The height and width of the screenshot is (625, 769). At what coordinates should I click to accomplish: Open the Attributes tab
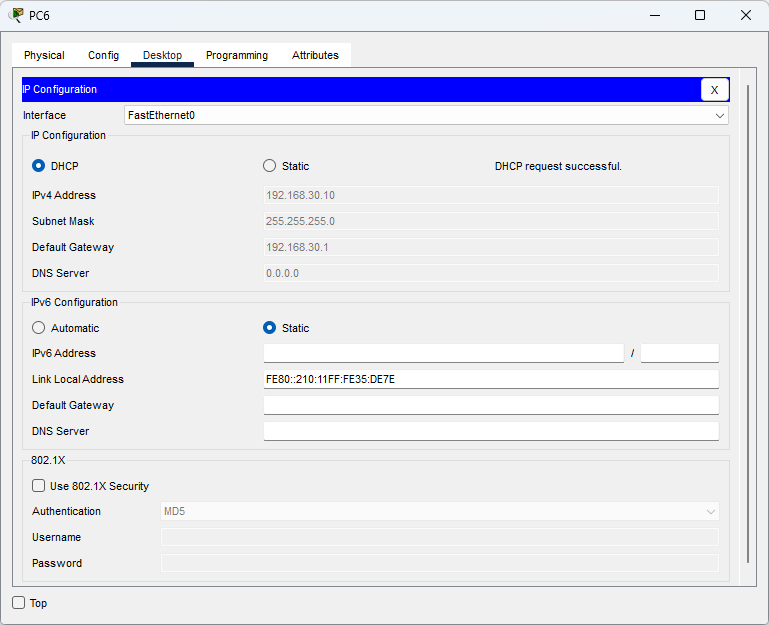pos(315,55)
